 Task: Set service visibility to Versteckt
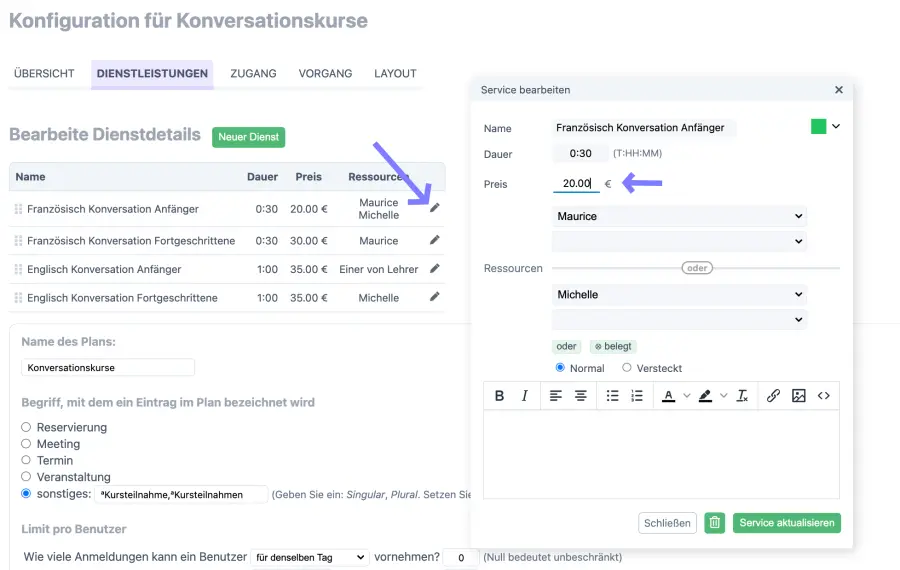[627, 367]
